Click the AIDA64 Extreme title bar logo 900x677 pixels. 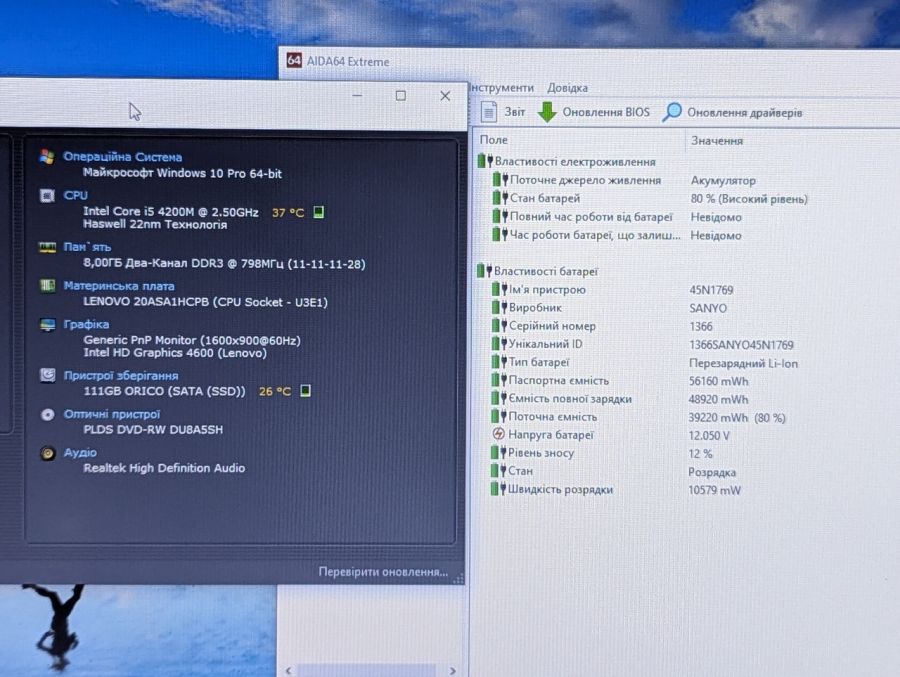tap(294, 60)
